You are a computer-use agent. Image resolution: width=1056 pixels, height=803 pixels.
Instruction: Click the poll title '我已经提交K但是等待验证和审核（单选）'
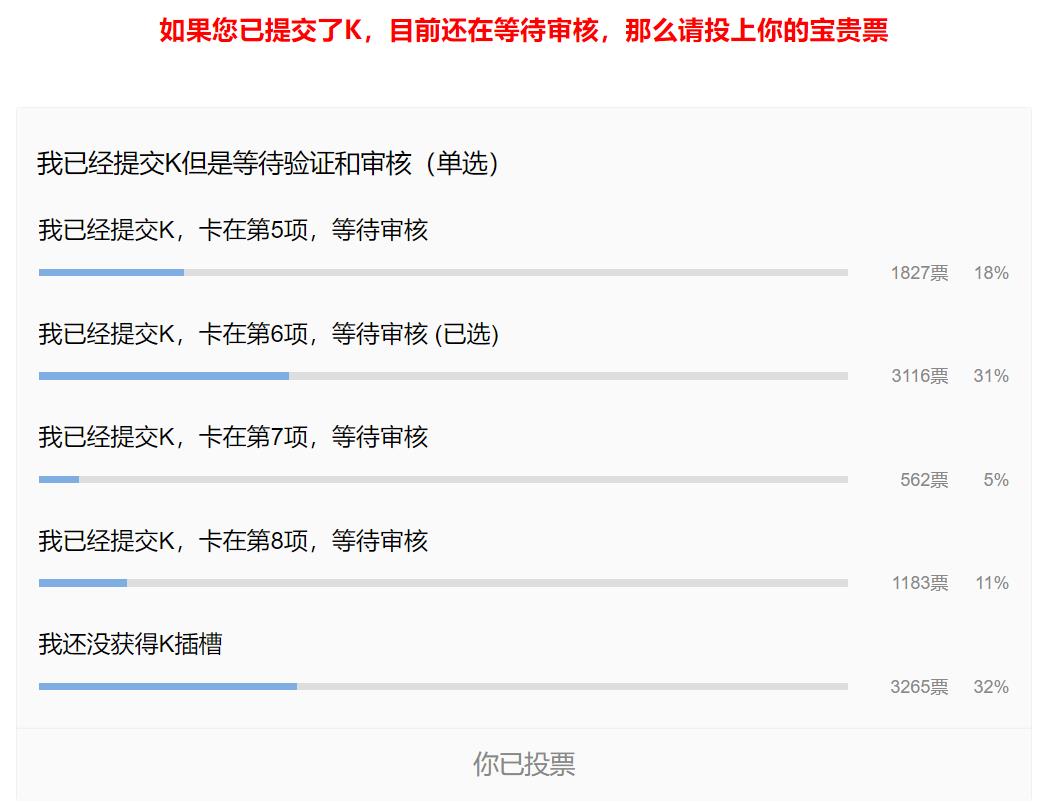(x=268, y=163)
